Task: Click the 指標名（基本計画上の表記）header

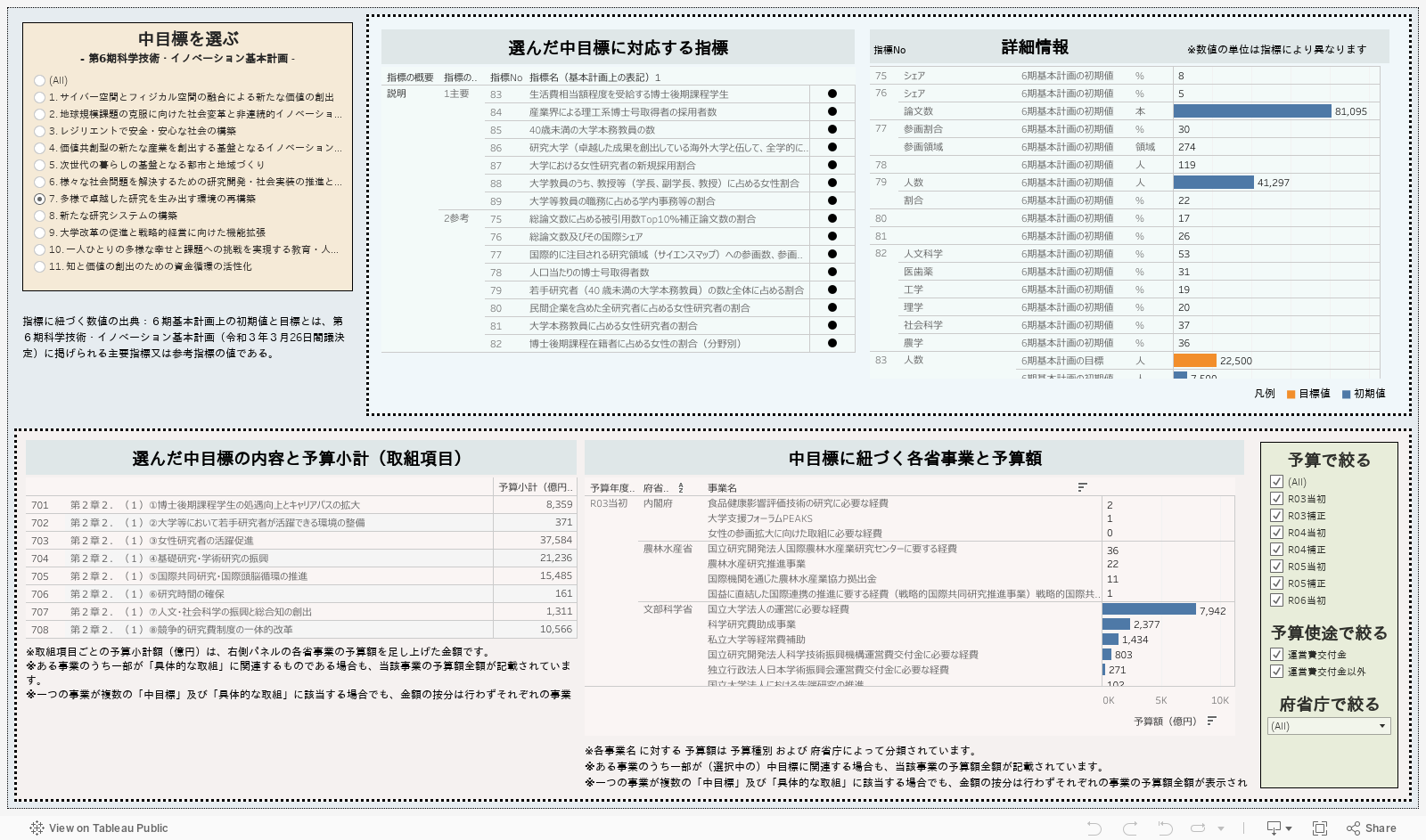Action: tap(595, 77)
